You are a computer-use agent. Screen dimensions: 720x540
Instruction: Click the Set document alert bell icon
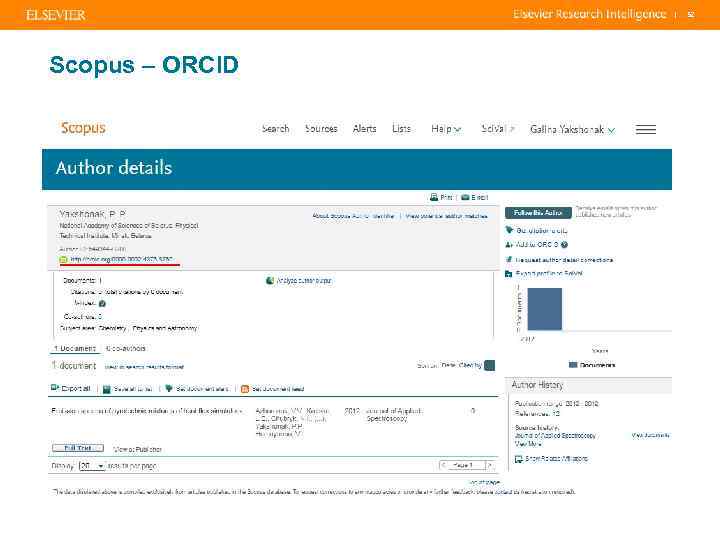point(169,388)
